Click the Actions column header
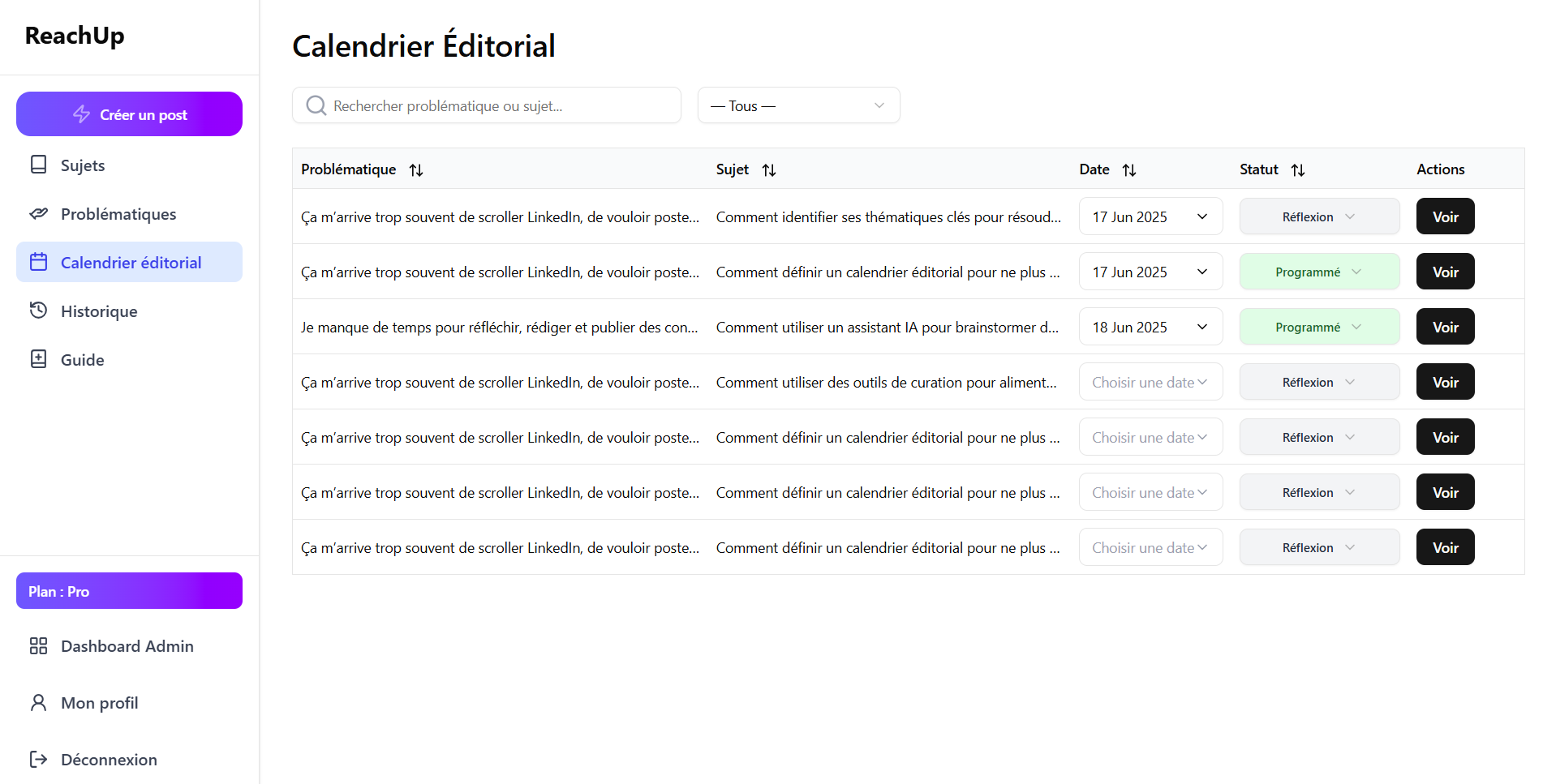 (1441, 169)
